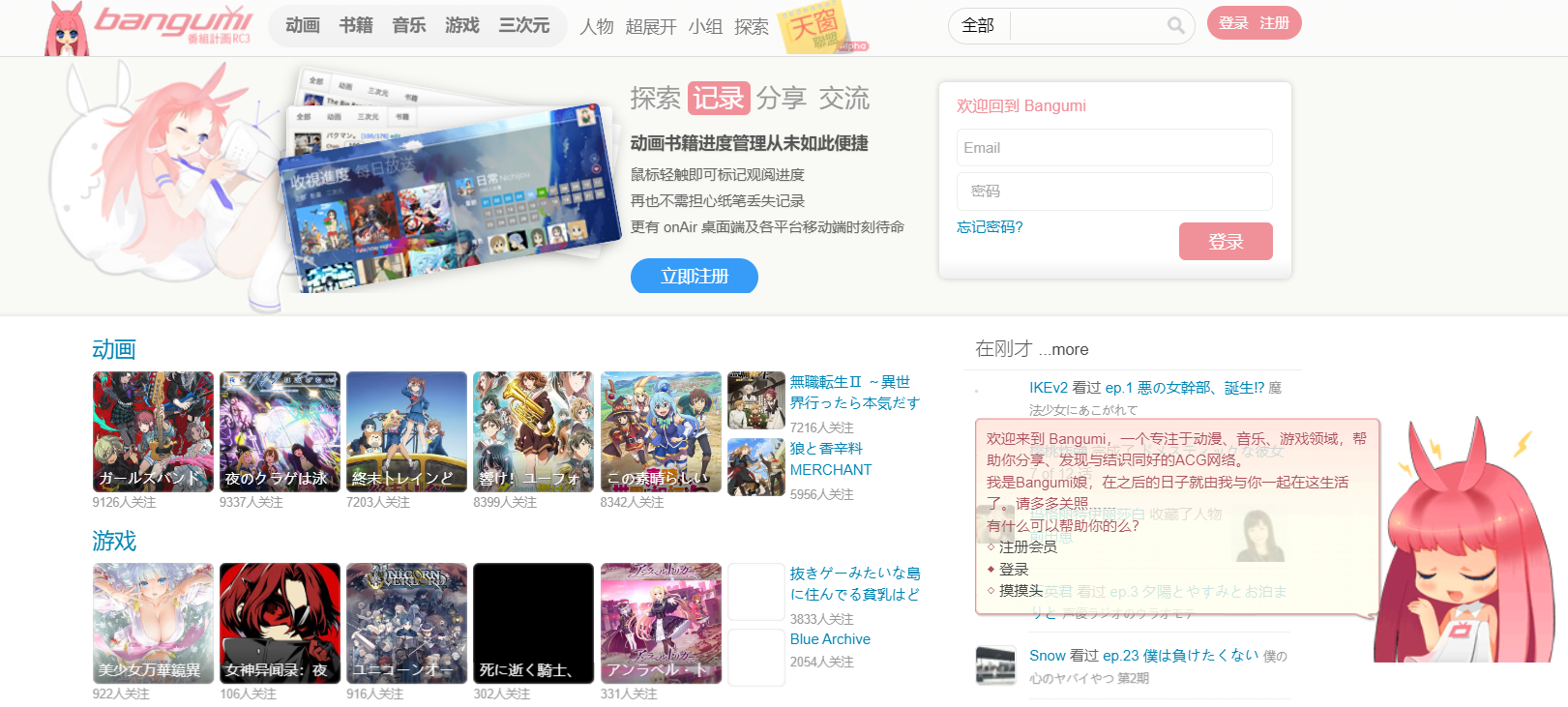This screenshot has height=707, width=1568.
Task: Open the 美少女万華鏡異 game cover
Action: tap(153, 623)
